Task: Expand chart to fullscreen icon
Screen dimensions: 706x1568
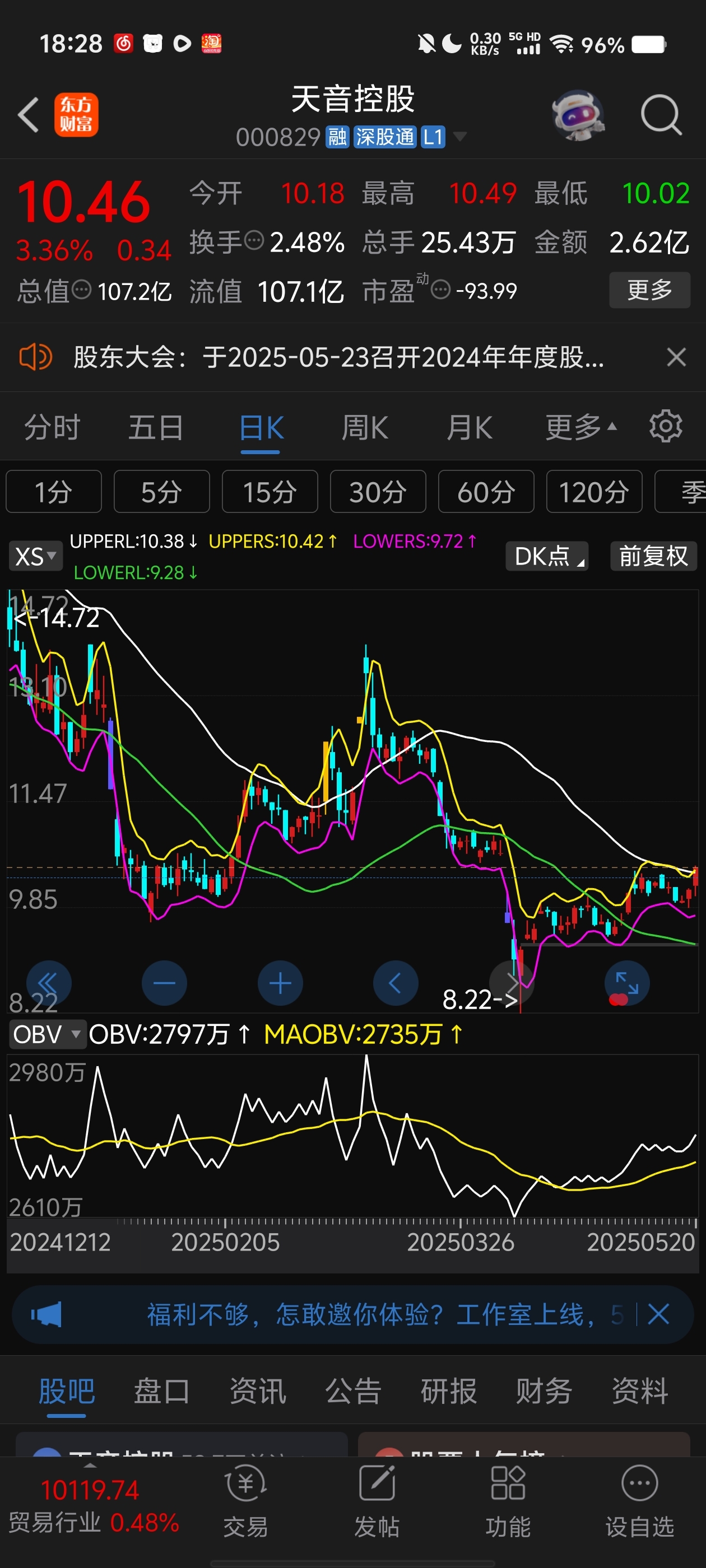Action: 627,983
